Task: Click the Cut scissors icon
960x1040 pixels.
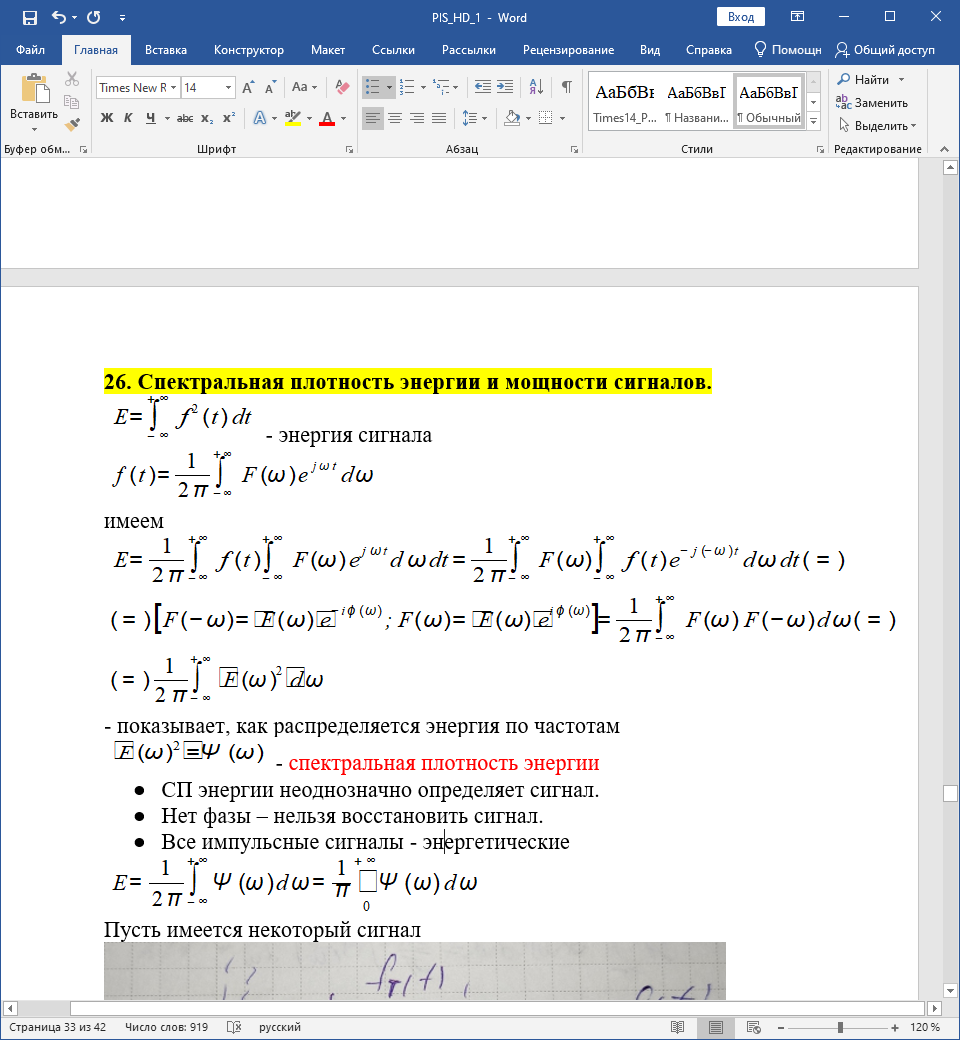Action: click(71, 79)
